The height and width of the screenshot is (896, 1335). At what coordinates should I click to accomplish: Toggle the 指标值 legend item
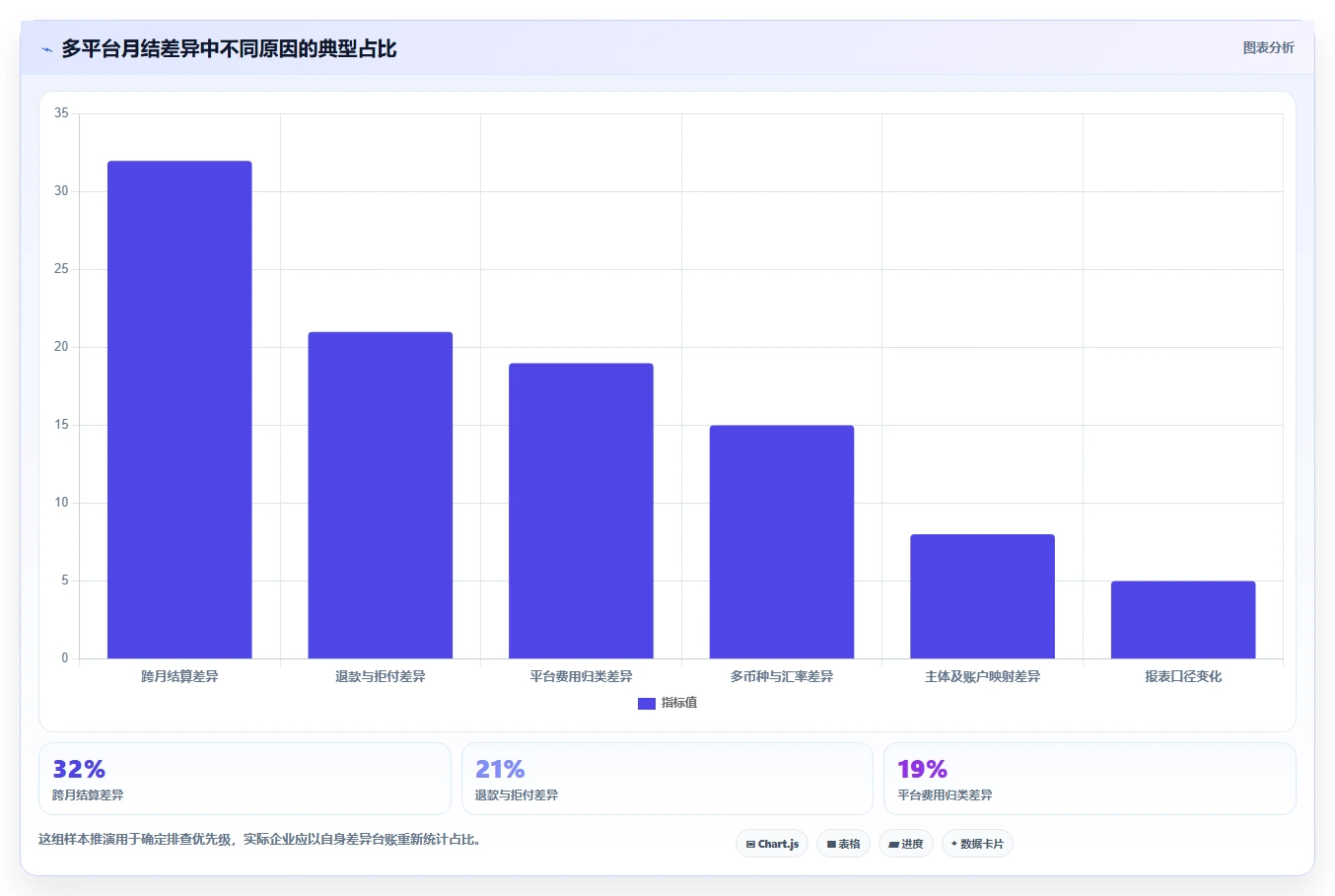pos(667,703)
